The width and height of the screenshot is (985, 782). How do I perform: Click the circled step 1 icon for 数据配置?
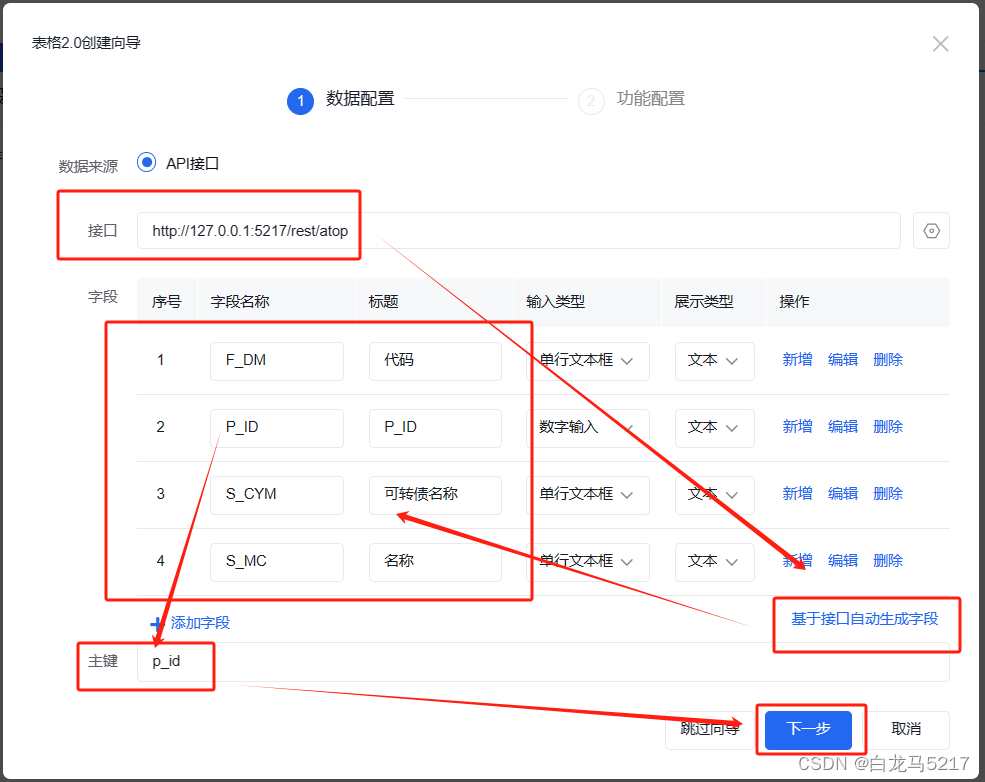click(300, 101)
